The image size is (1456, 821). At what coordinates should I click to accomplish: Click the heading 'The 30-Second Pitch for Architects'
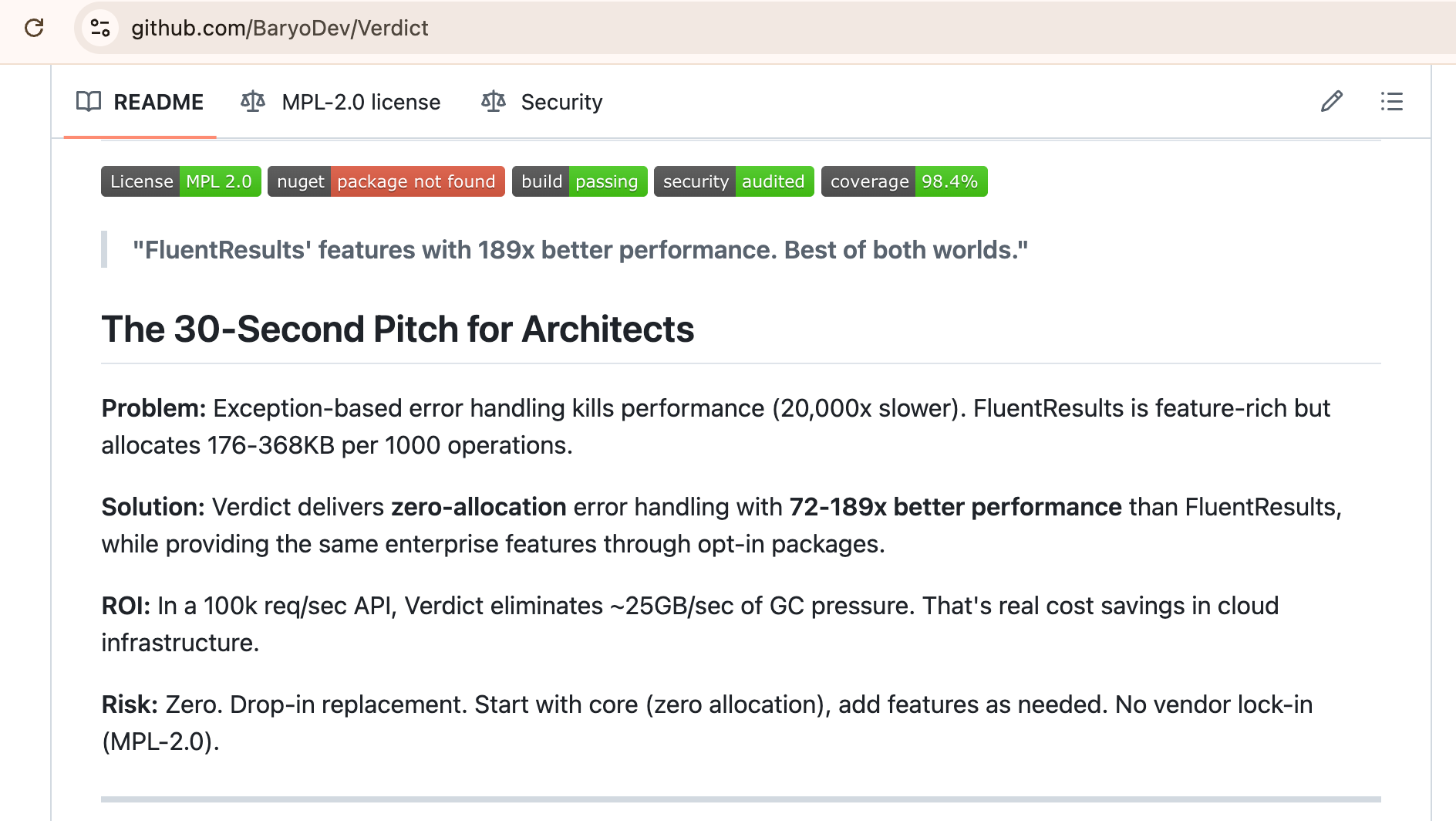pos(398,329)
